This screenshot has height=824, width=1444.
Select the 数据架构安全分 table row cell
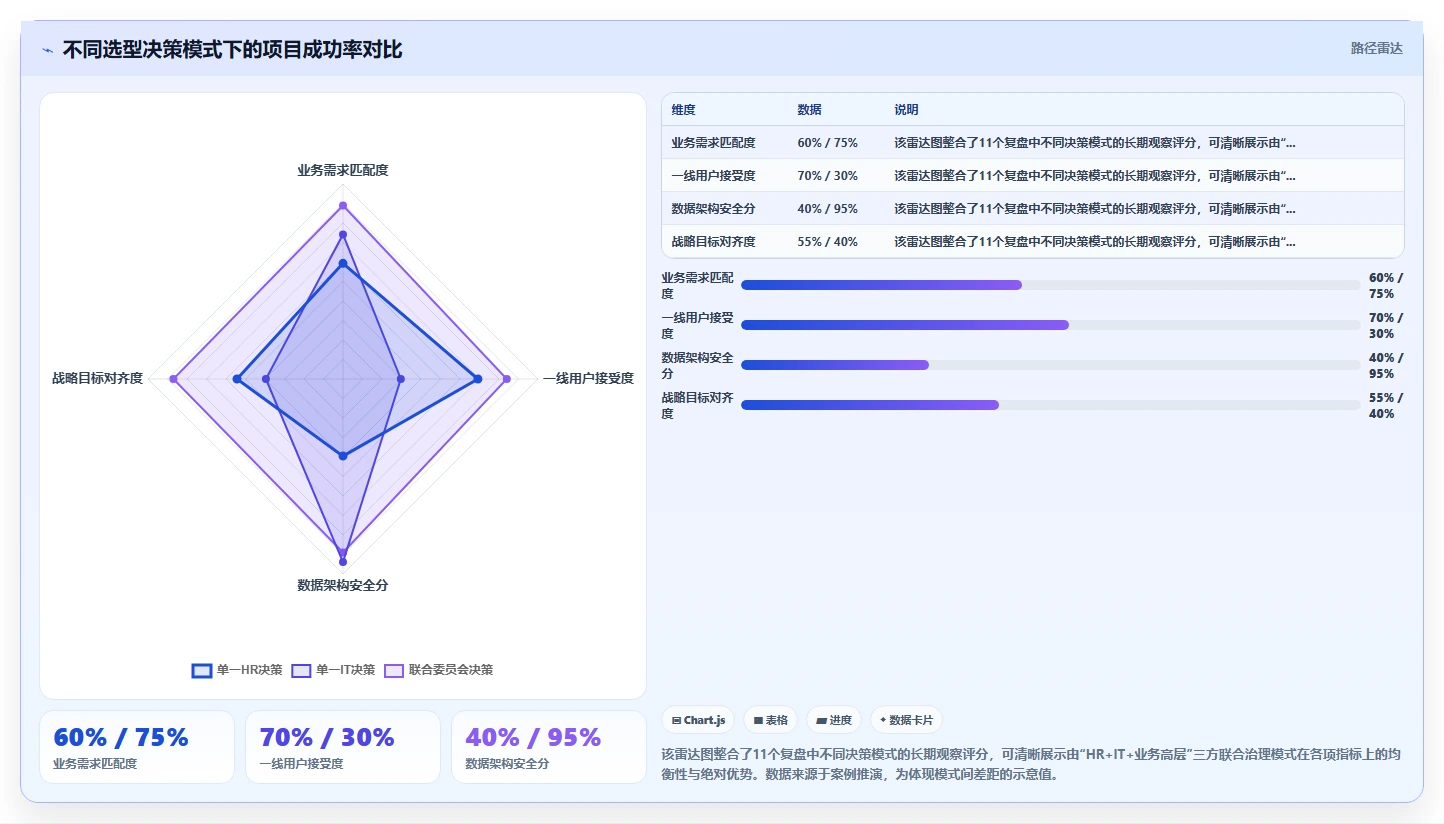pyautogui.click(x=713, y=209)
